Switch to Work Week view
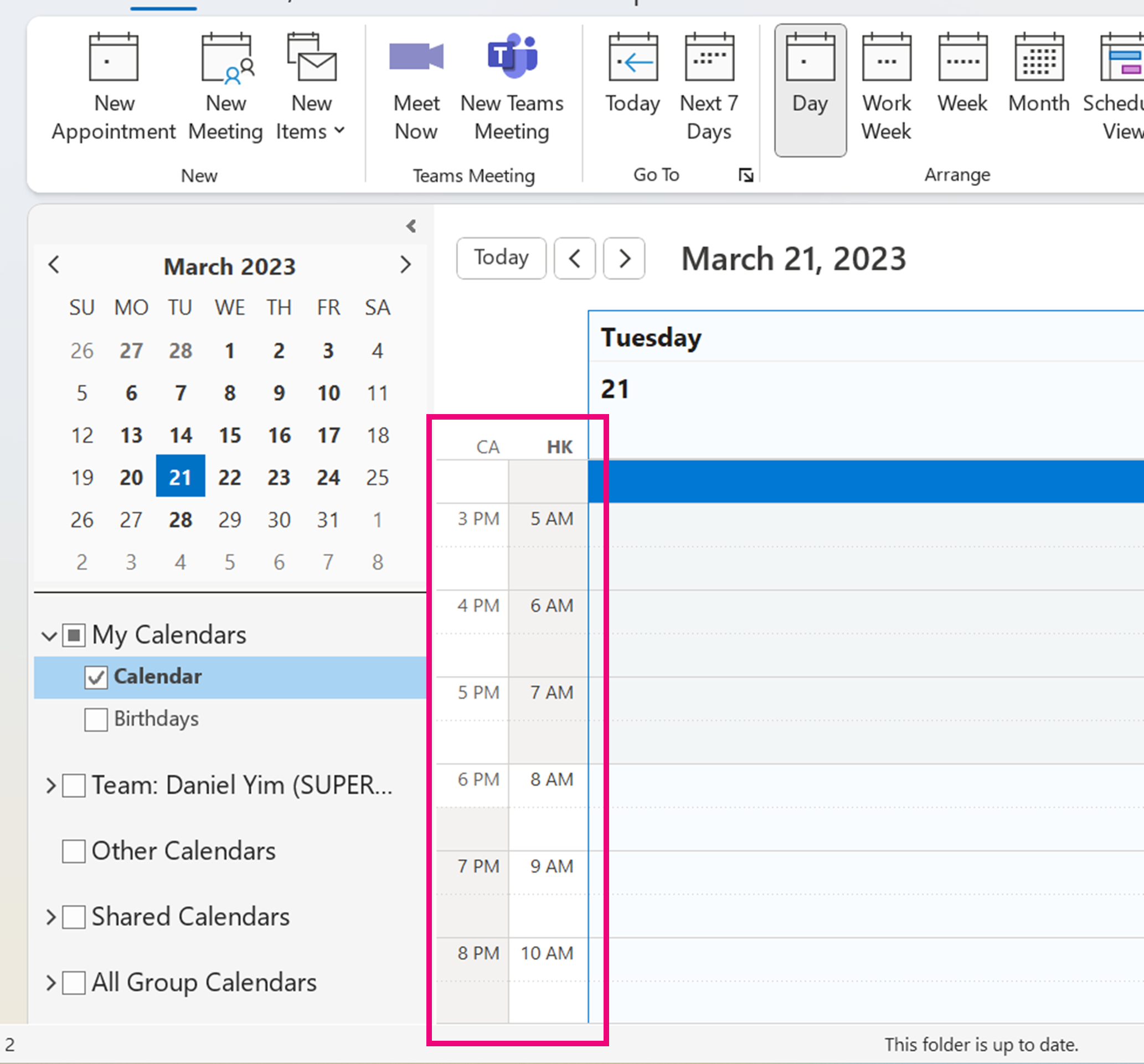The image size is (1144, 1064). pos(886,87)
